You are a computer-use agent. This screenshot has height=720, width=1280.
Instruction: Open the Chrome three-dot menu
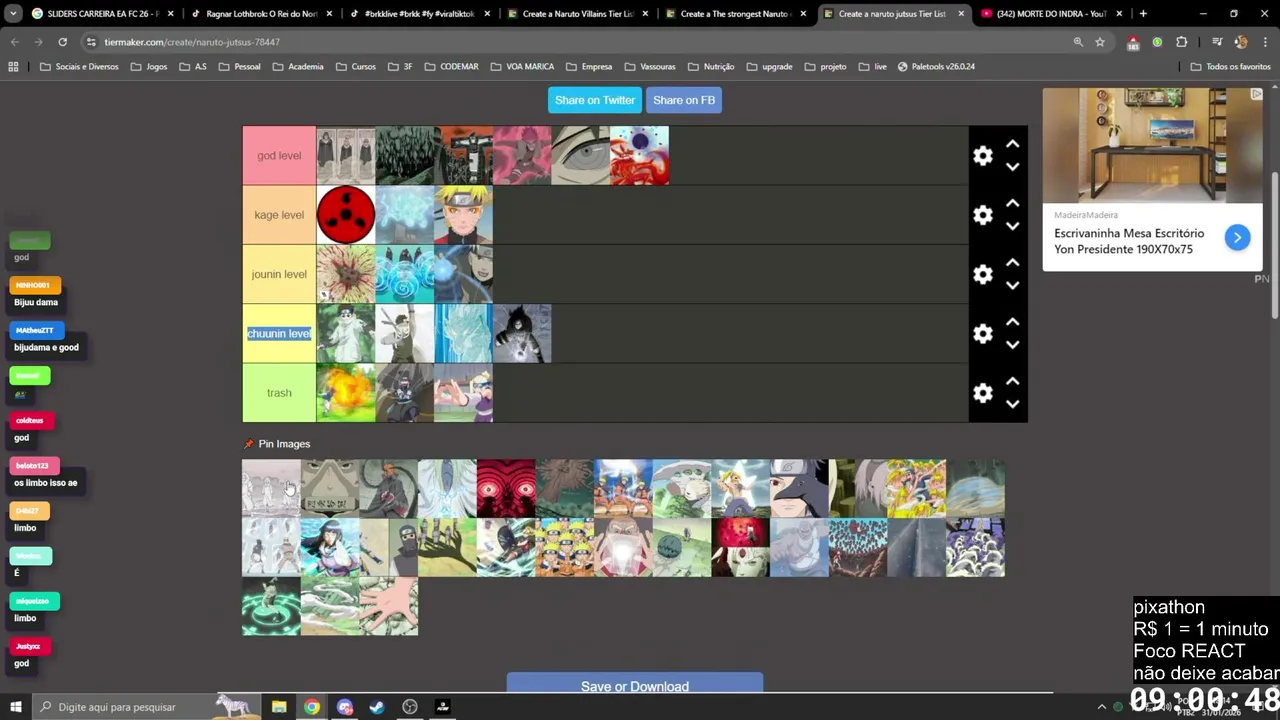coord(1264,42)
